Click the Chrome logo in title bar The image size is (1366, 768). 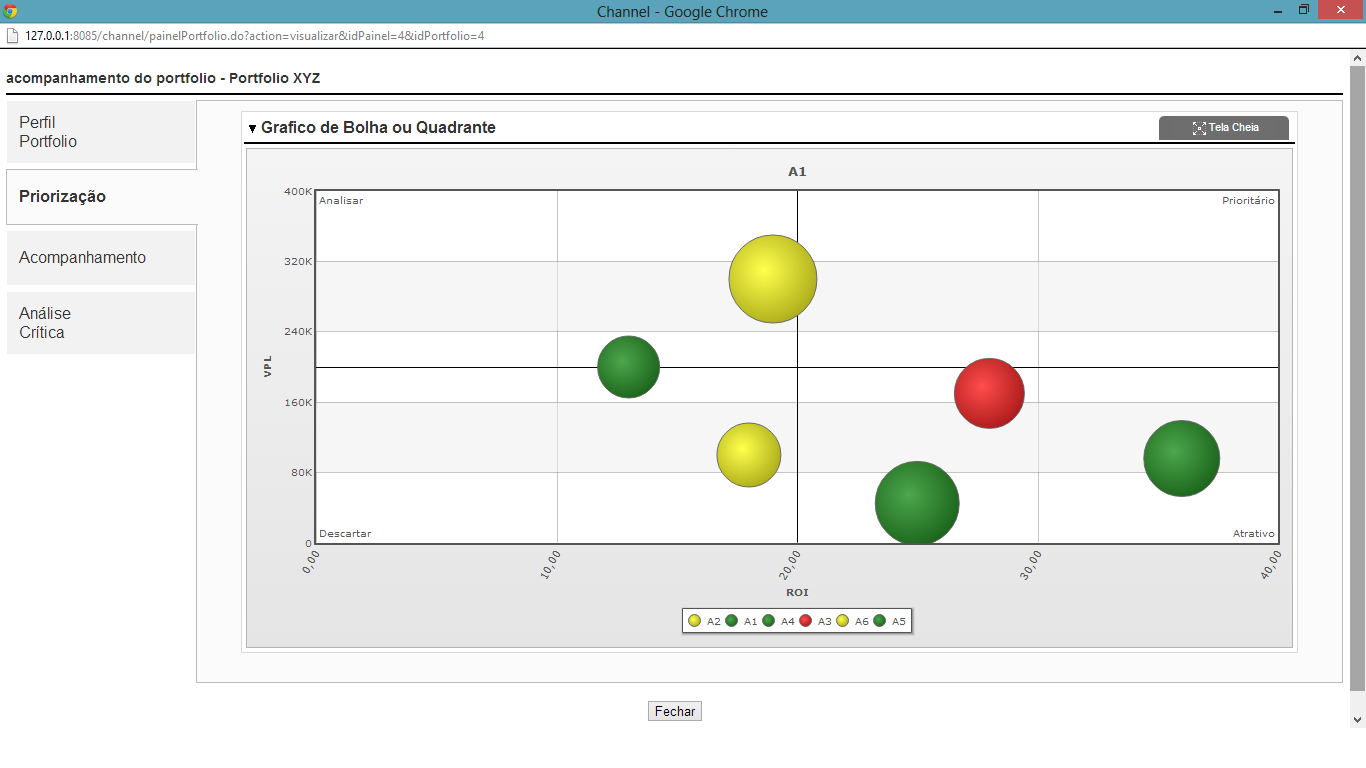pyautogui.click(x=11, y=11)
